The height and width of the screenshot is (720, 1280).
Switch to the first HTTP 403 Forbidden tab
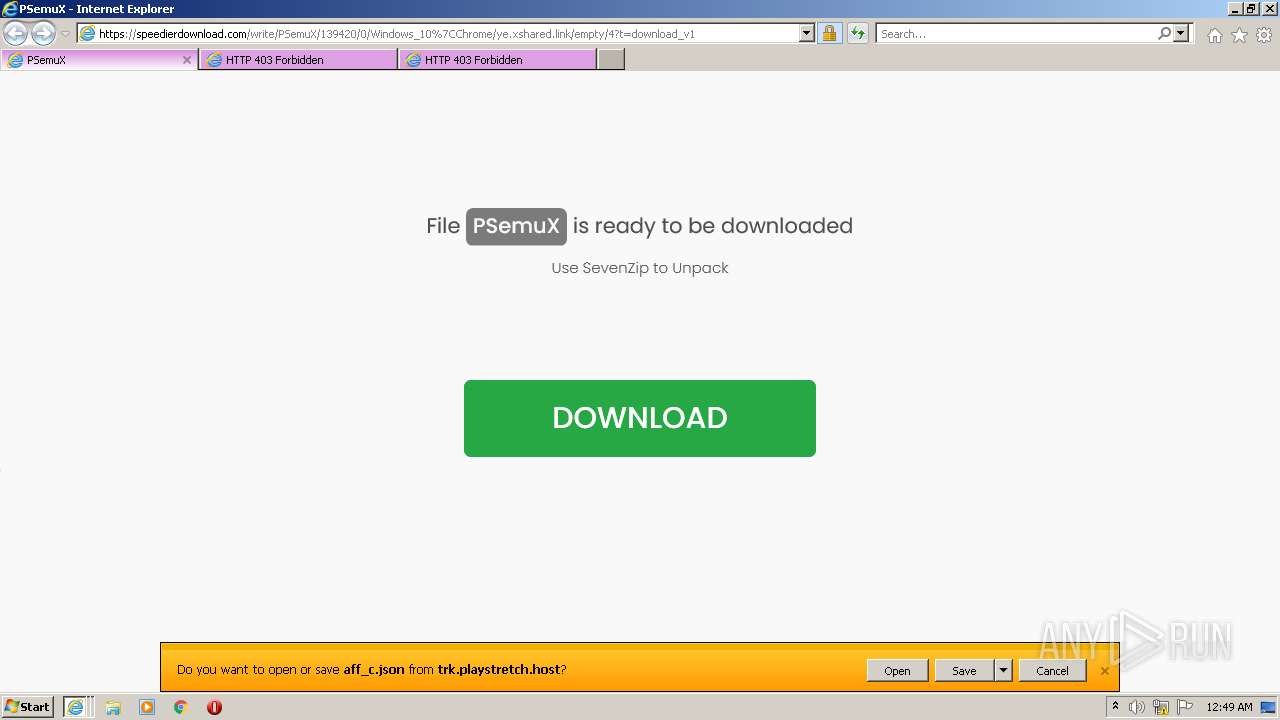pos(298,60)
